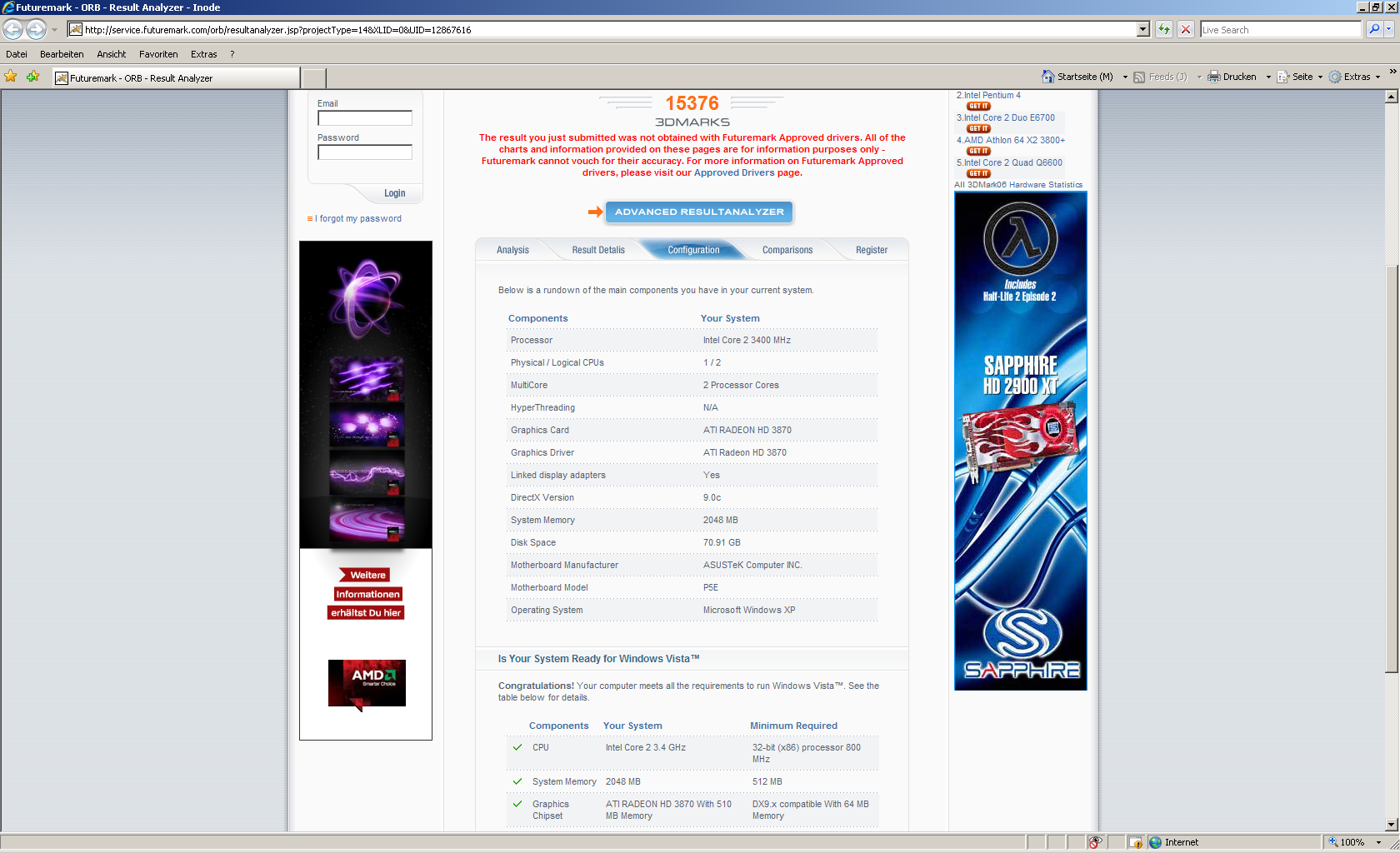Click GET IT under Intel Core 2 Duo E6700
1400x853 pixels.
tap(978, 128)
